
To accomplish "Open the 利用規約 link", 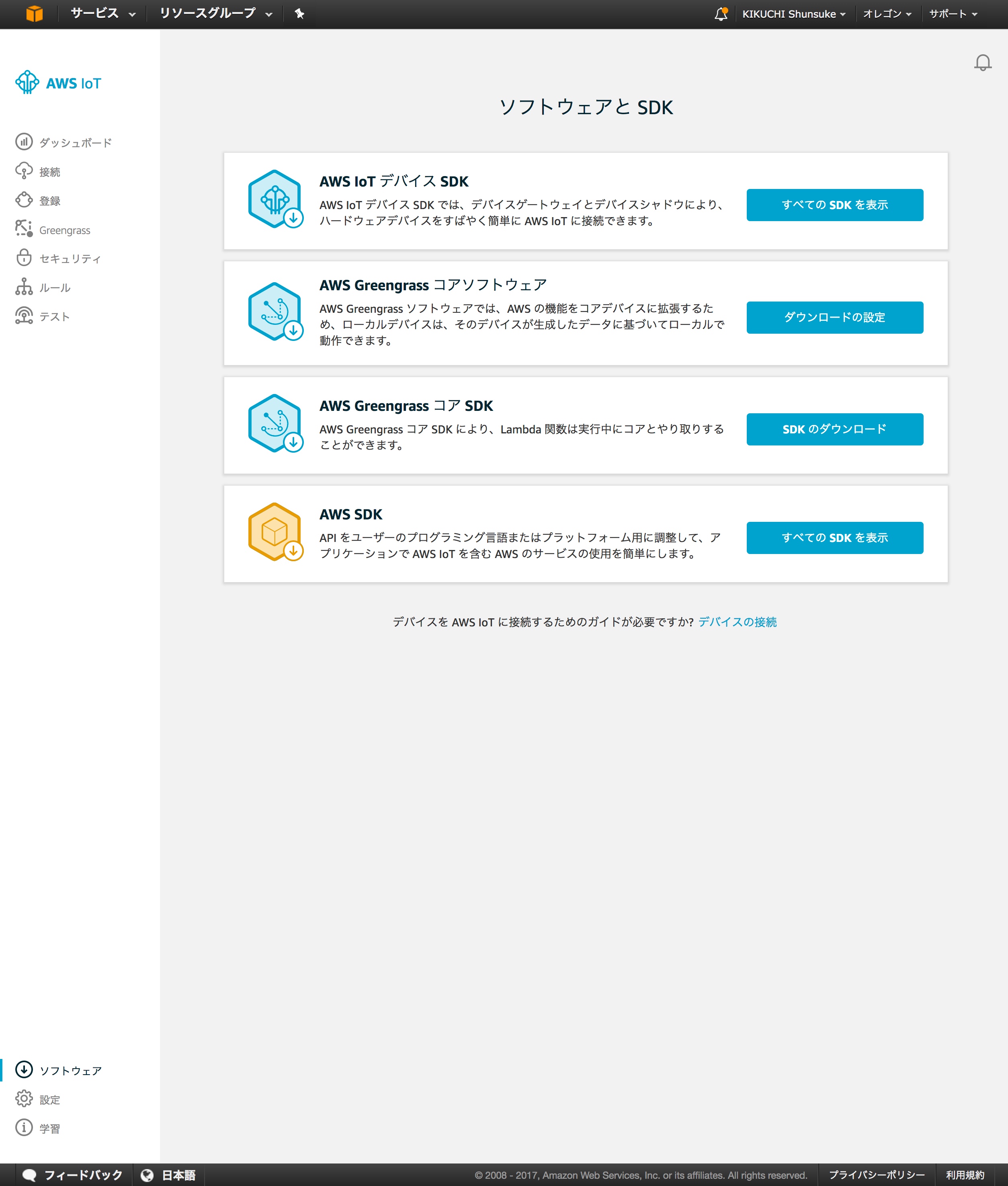I will [965, 1175].
